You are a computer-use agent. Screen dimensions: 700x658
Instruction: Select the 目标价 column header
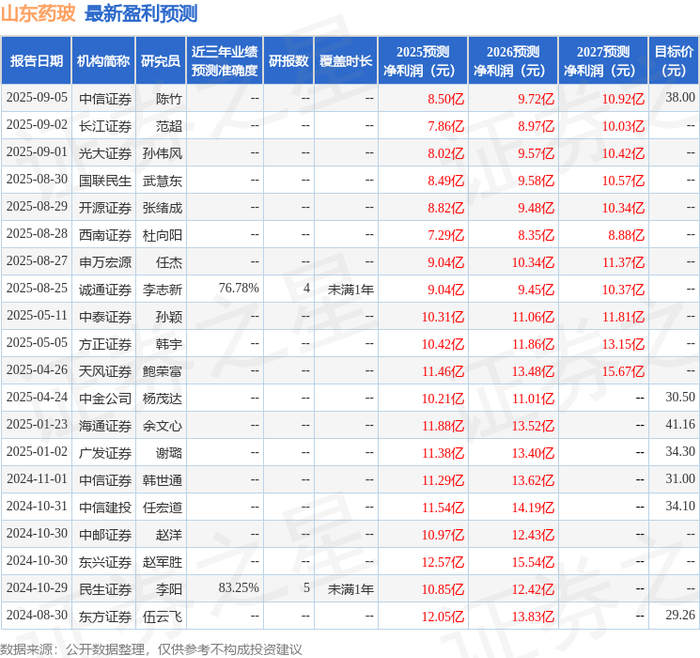674,61
